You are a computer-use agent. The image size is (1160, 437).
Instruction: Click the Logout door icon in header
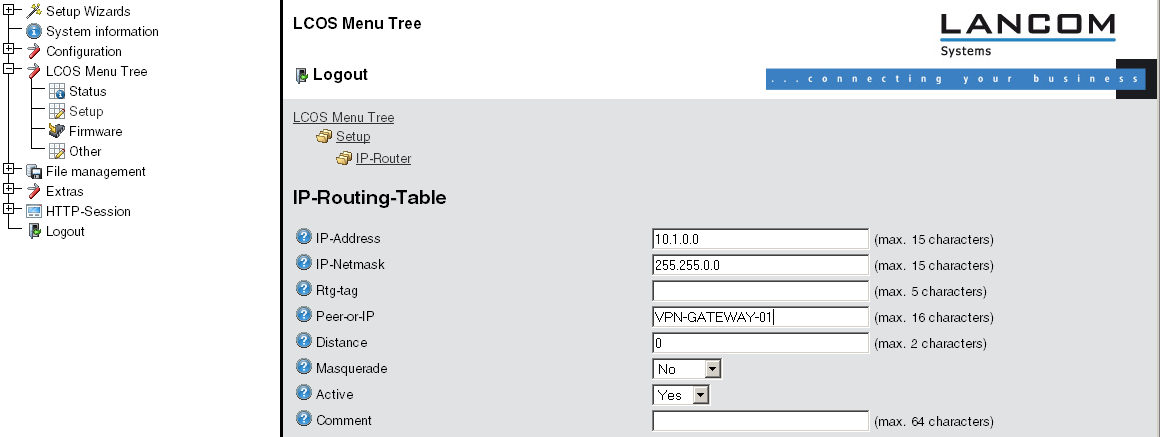[x=300, y=75]
